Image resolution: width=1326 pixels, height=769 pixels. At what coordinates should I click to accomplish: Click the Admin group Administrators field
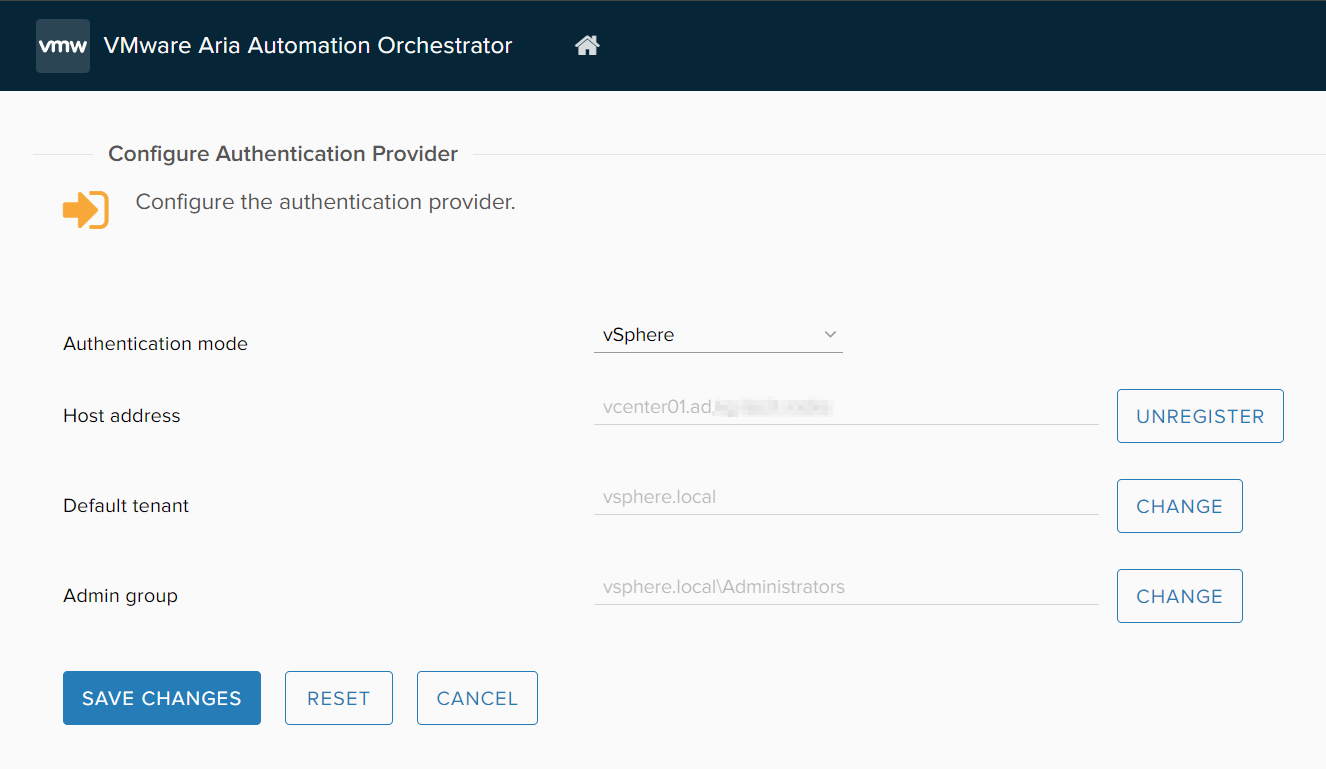tap(845, 587)
